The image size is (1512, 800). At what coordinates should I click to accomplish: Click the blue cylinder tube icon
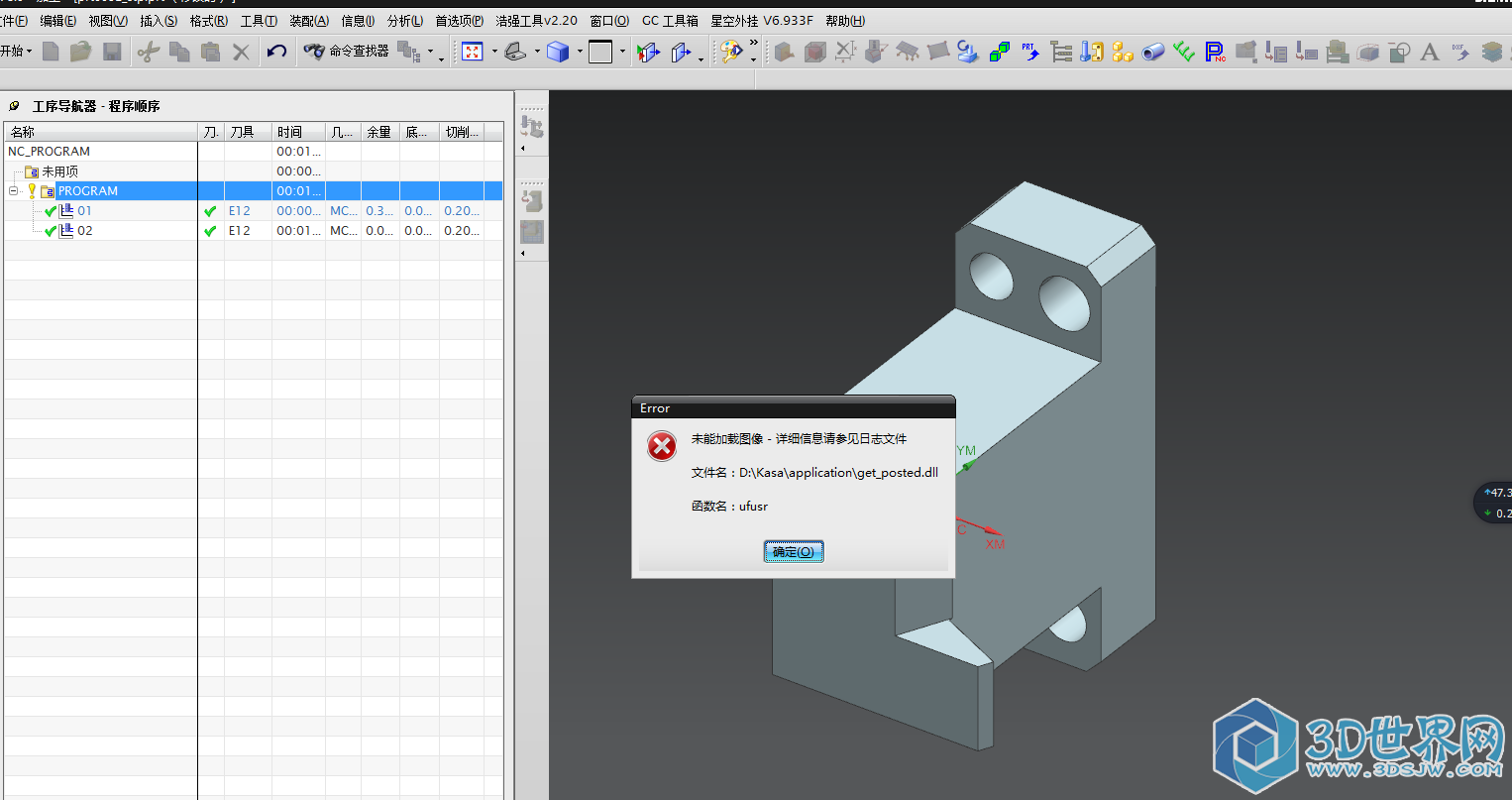coord(1153,52)
